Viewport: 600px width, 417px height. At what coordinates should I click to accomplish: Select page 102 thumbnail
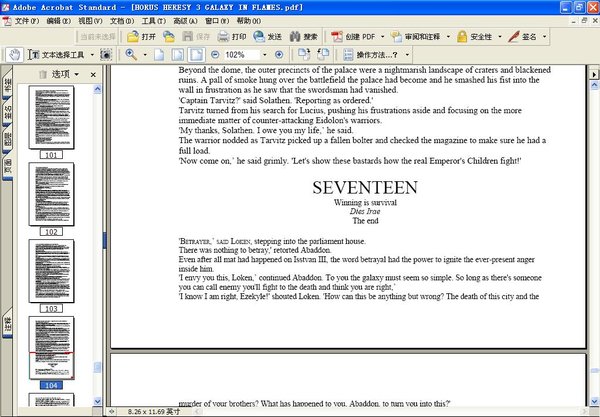click(x=51, y=198)
